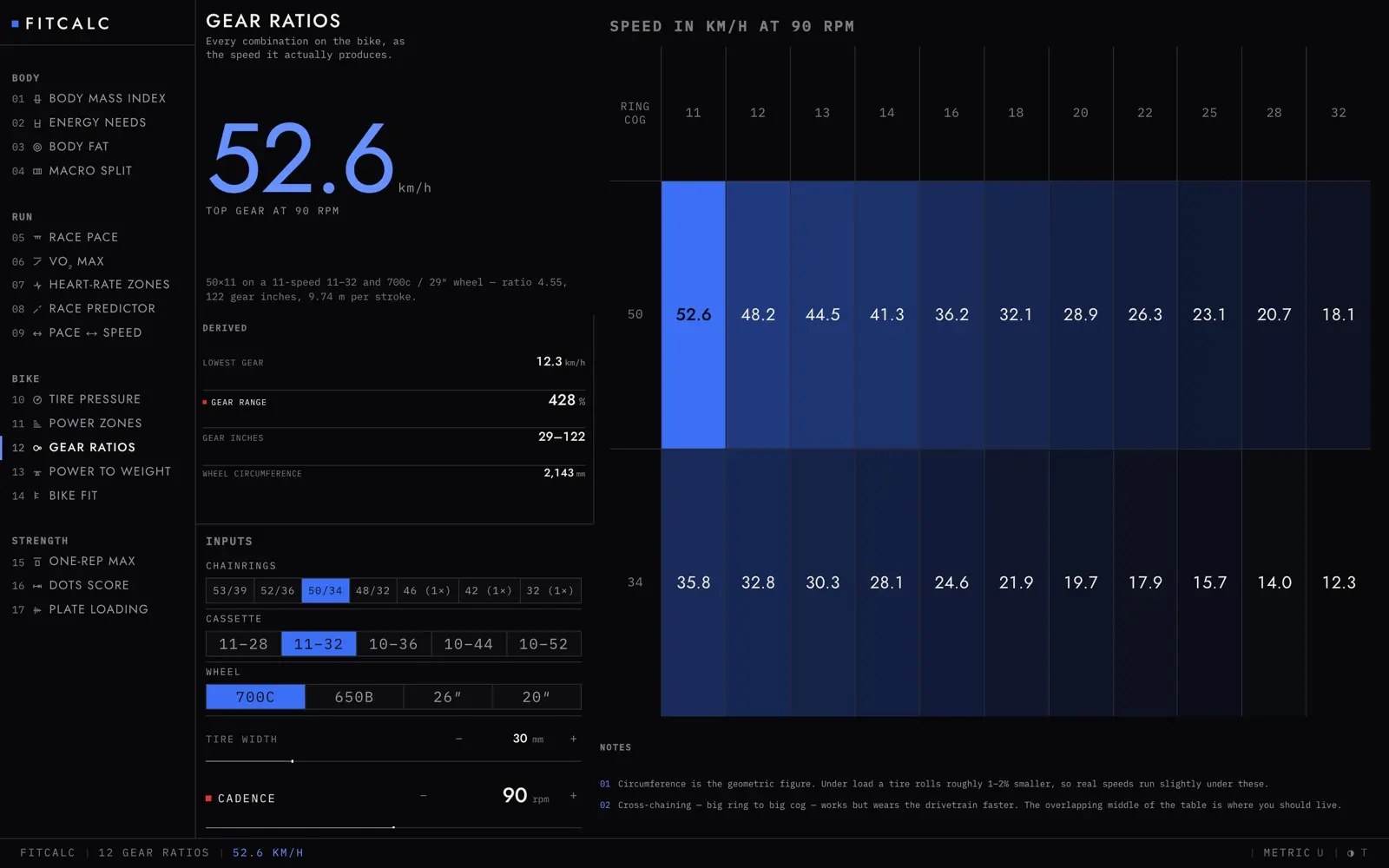Click the Race Predictor icon

click(37, 309)
